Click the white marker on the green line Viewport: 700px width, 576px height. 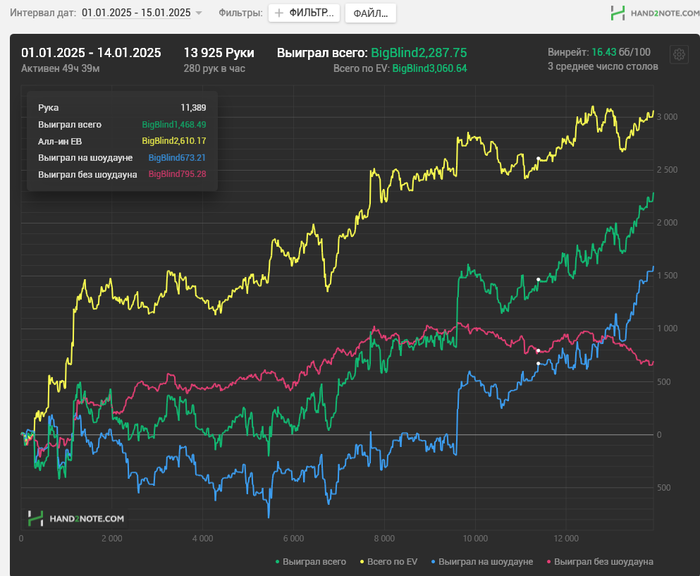(538, 280)
